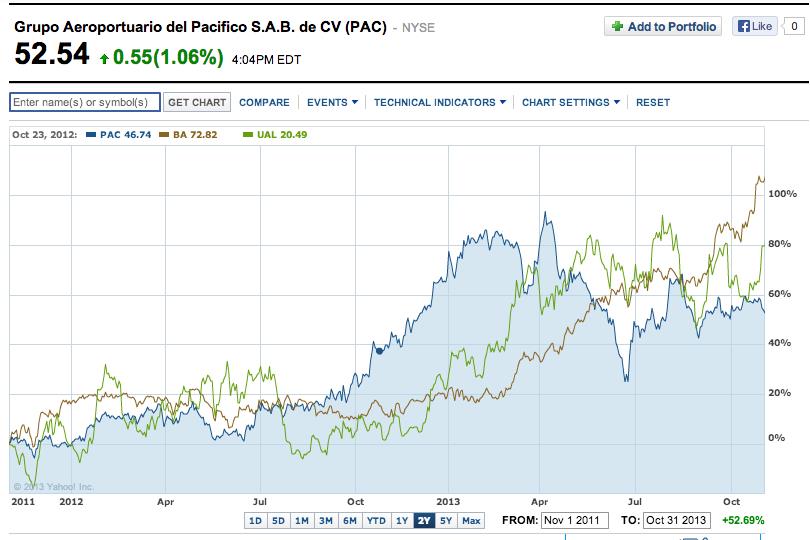This screenshot has width=810, height=540.
Task: Select the YTD time range tab
Action: [376, 520]
